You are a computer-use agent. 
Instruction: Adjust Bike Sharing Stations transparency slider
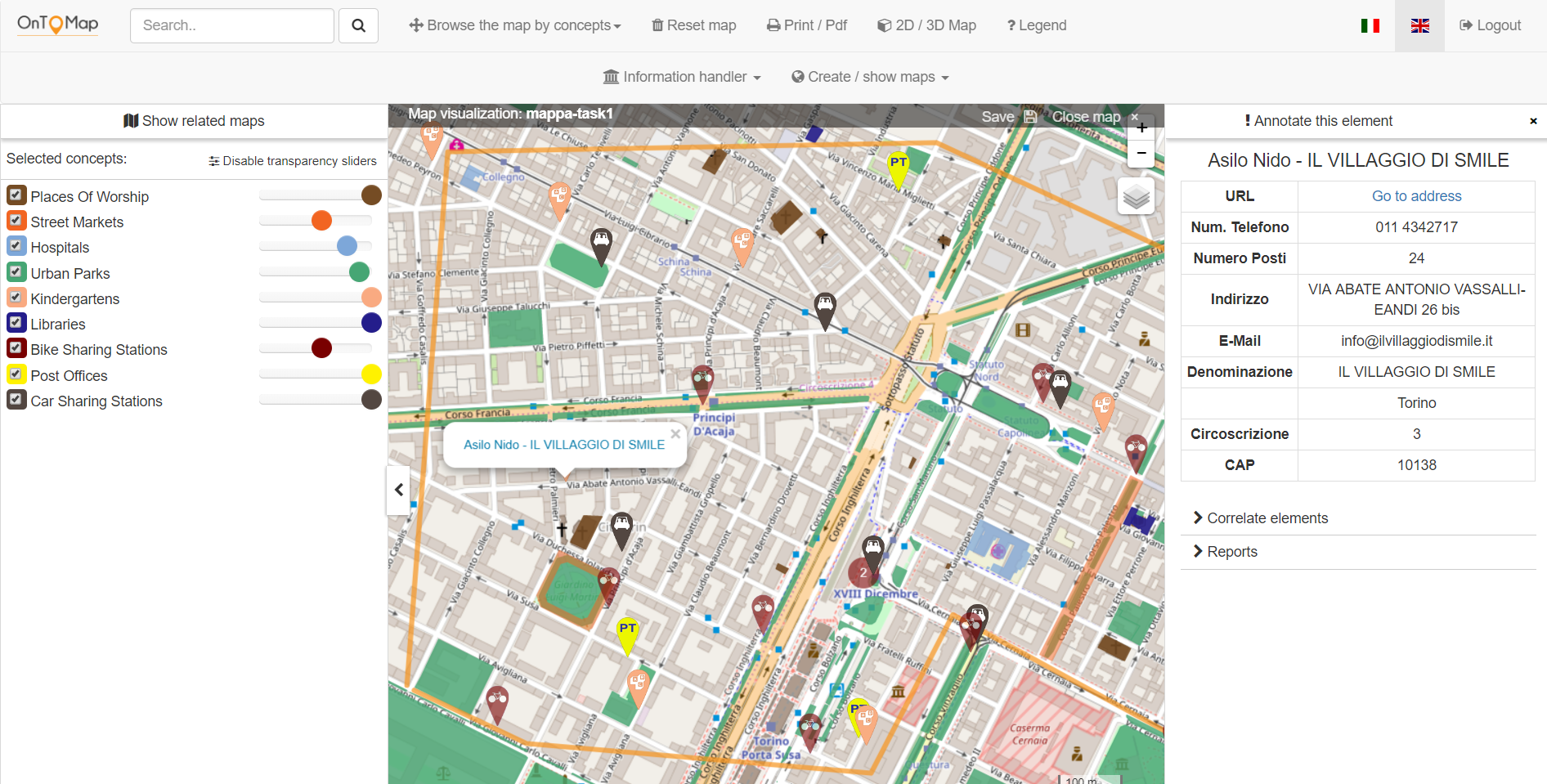321,348
